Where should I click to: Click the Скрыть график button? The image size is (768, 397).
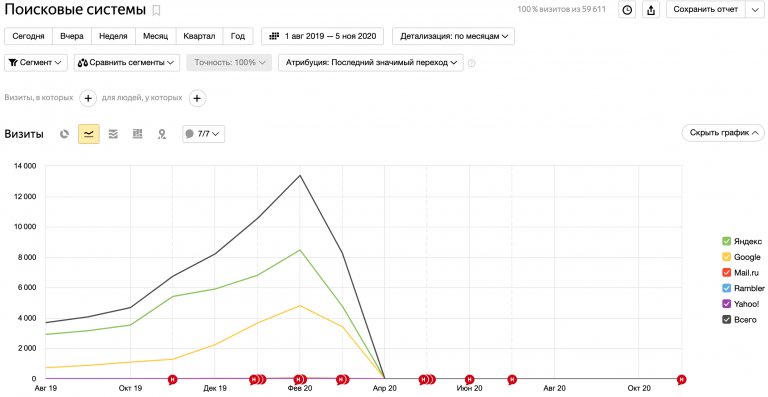pyautogui.click(x=723, y=133)
